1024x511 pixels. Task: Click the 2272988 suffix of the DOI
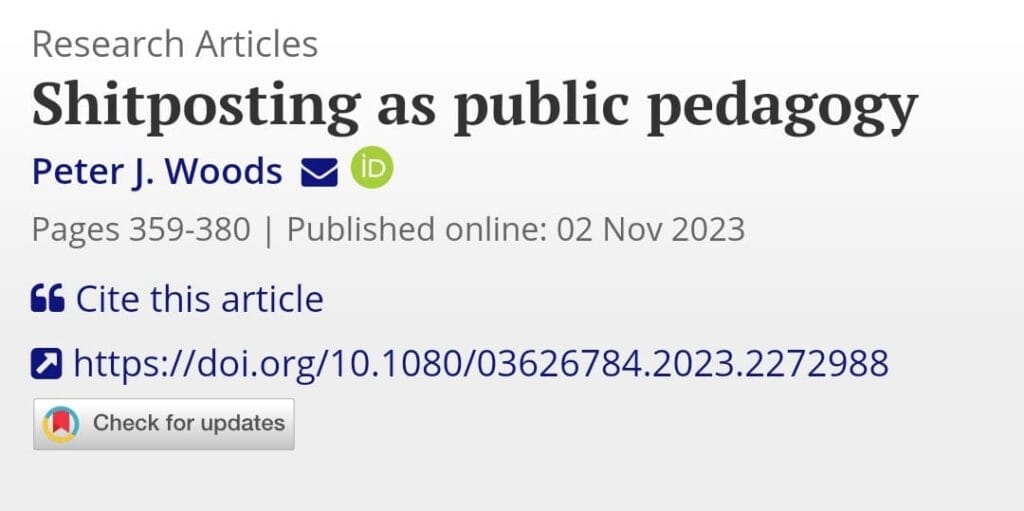pyautogui.click(x=818, y=363)
